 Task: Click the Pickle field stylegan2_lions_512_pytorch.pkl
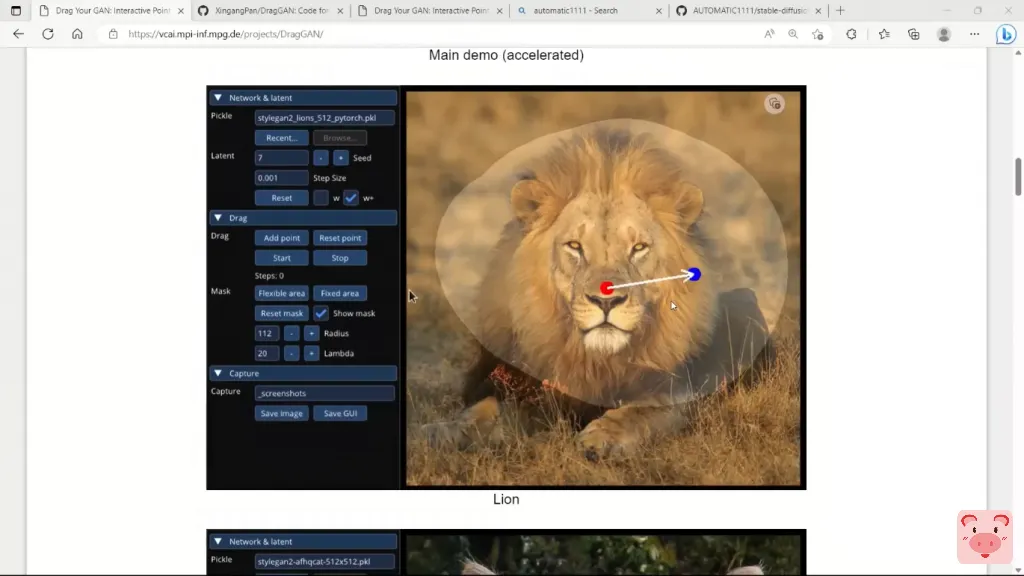[325, 118]
